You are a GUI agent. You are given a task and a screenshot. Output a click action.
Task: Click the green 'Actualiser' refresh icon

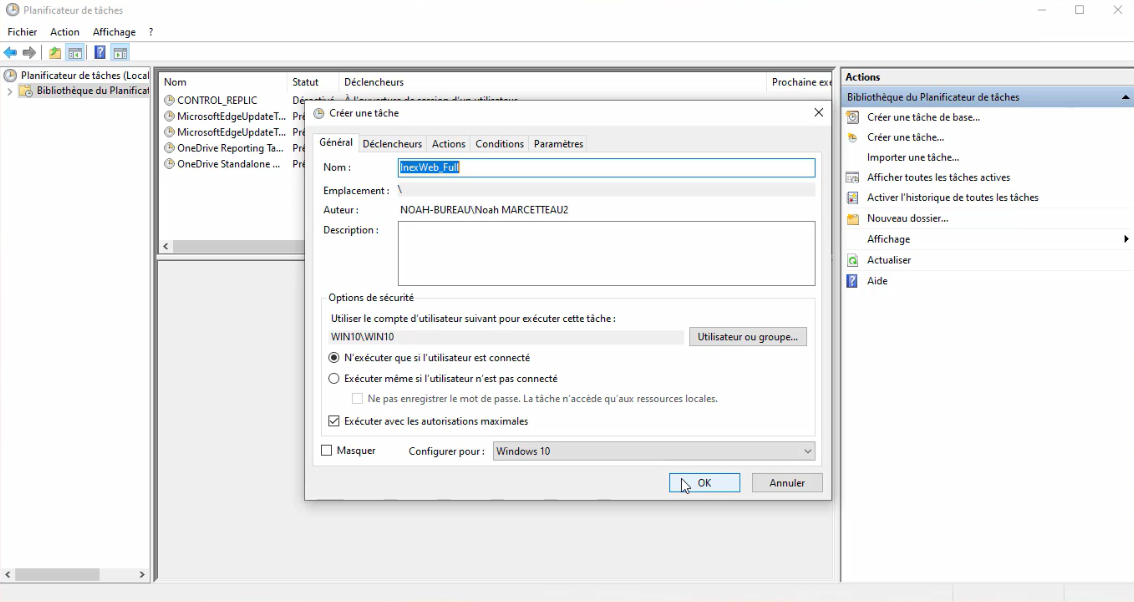coord(853,260)
